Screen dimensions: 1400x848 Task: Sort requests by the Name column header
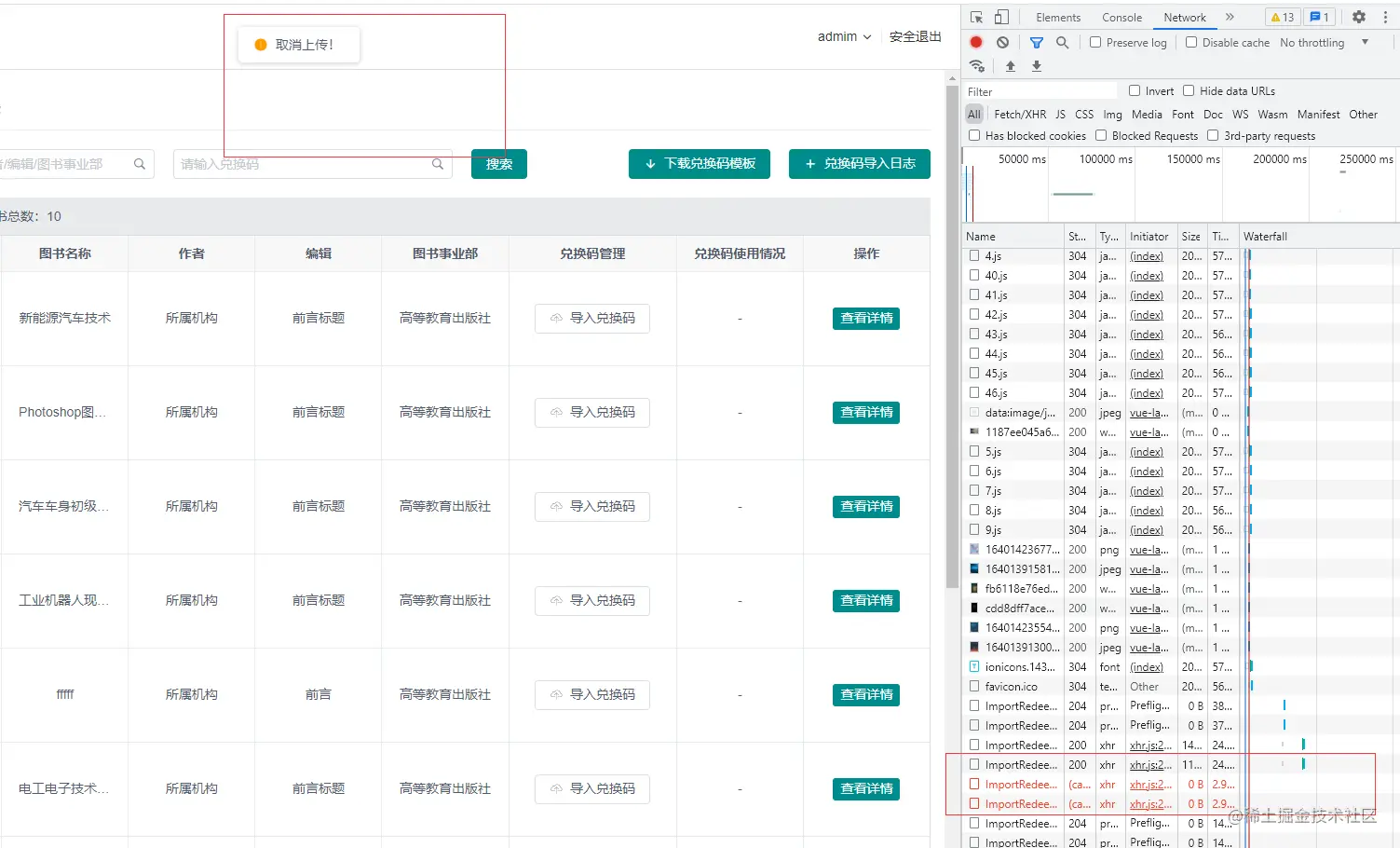click(x=1013, y=237)
